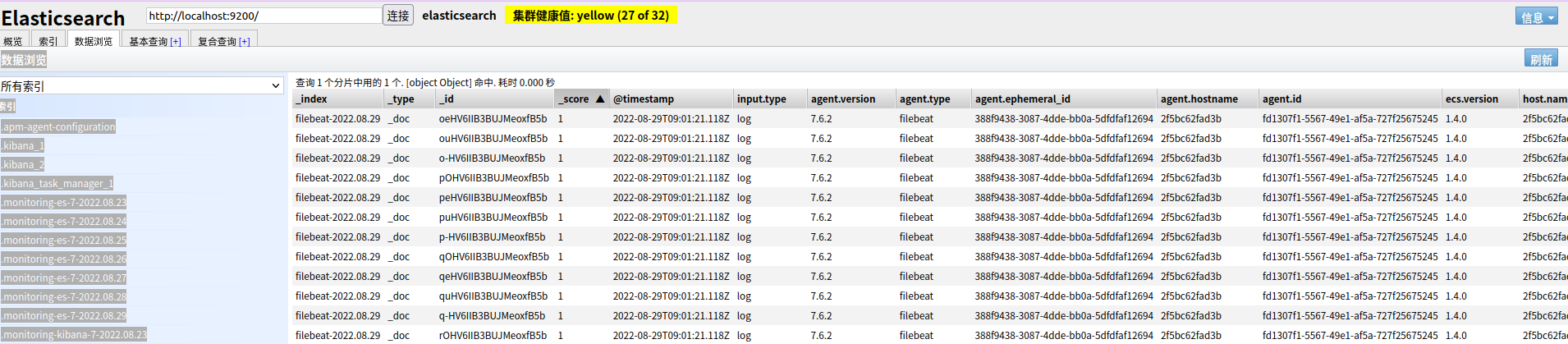
Task: Open the 信息 dropdown menu
Action: pos(1536,16)
